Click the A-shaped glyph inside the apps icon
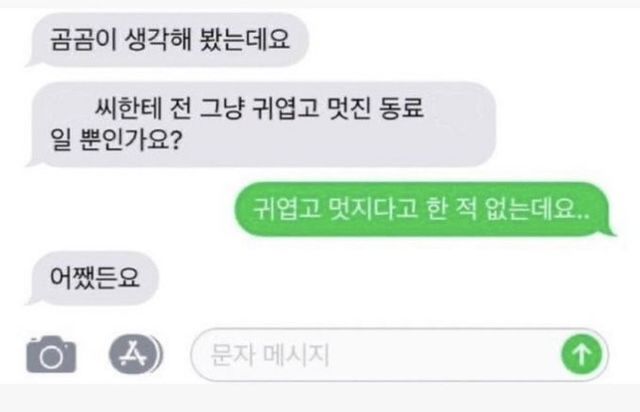 click(x=132, y=354)
